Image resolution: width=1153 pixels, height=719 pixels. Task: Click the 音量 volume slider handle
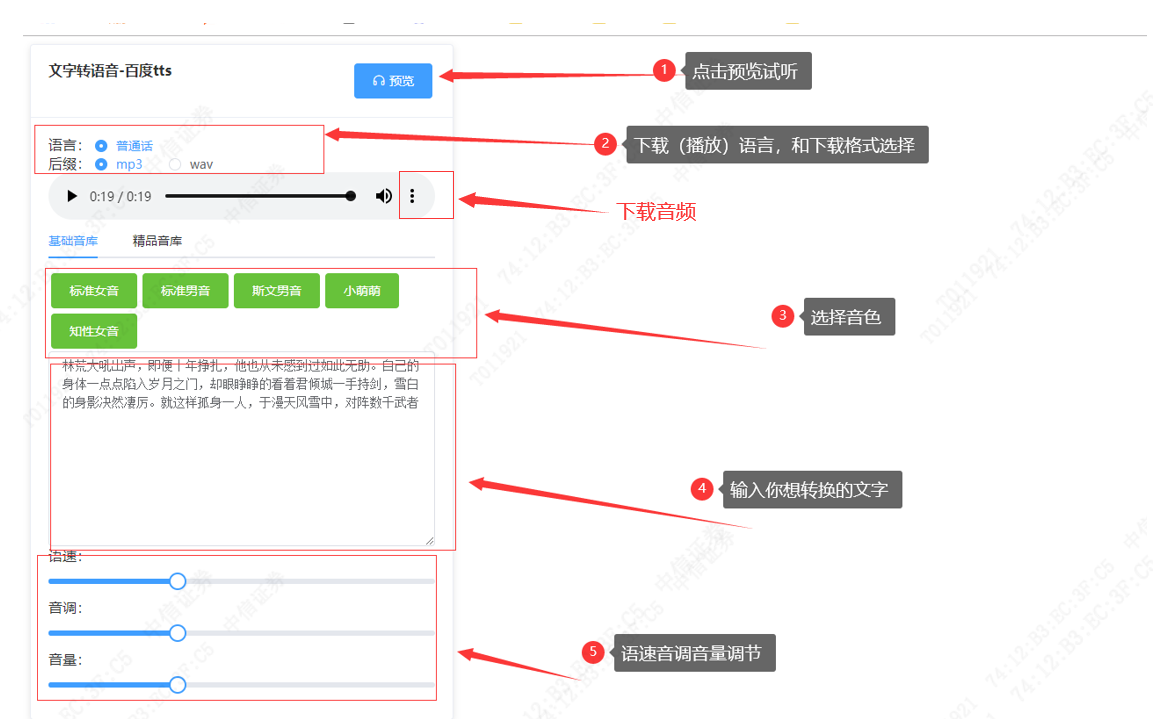pyautogui.click(x=177, y=685)
